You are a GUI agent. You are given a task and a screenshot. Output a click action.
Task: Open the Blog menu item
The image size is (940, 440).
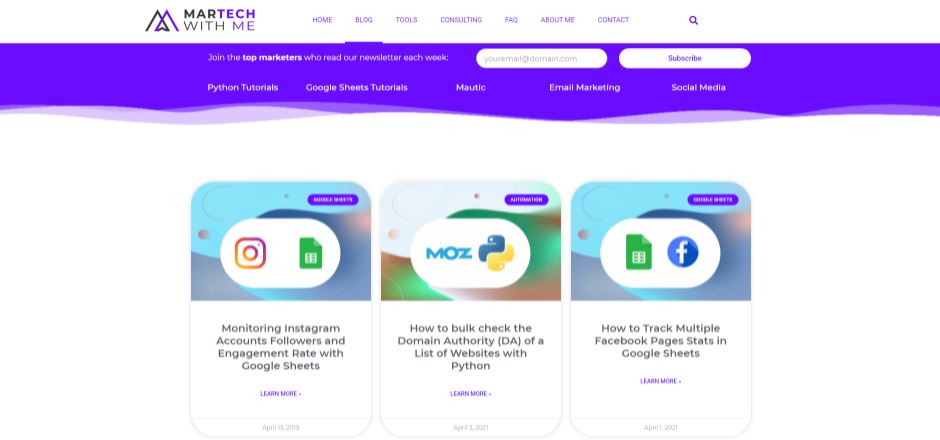(x=364, y=20)
